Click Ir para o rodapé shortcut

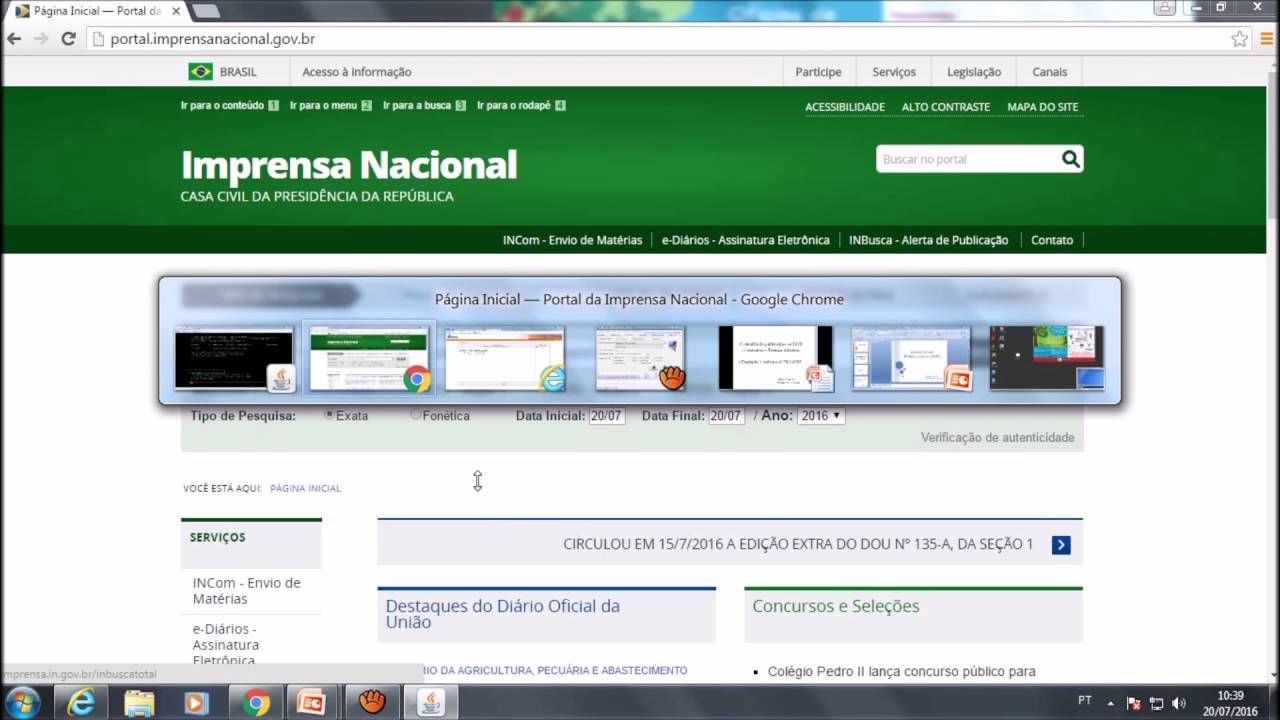tap(522, 105)
